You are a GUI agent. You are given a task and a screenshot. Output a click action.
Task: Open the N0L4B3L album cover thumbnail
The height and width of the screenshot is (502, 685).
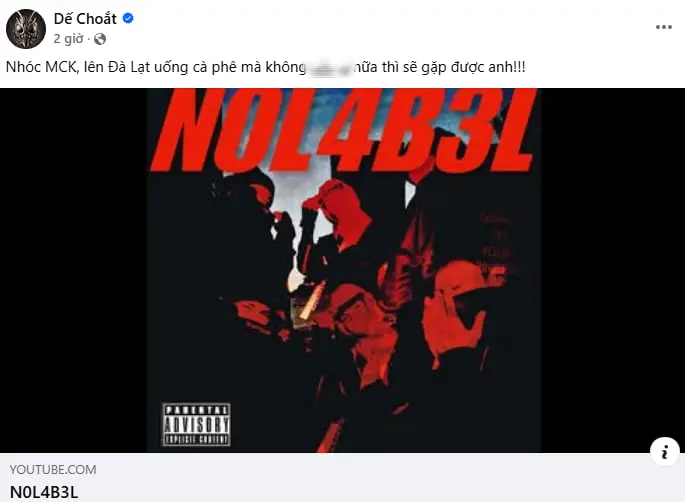tap(344, 270)
